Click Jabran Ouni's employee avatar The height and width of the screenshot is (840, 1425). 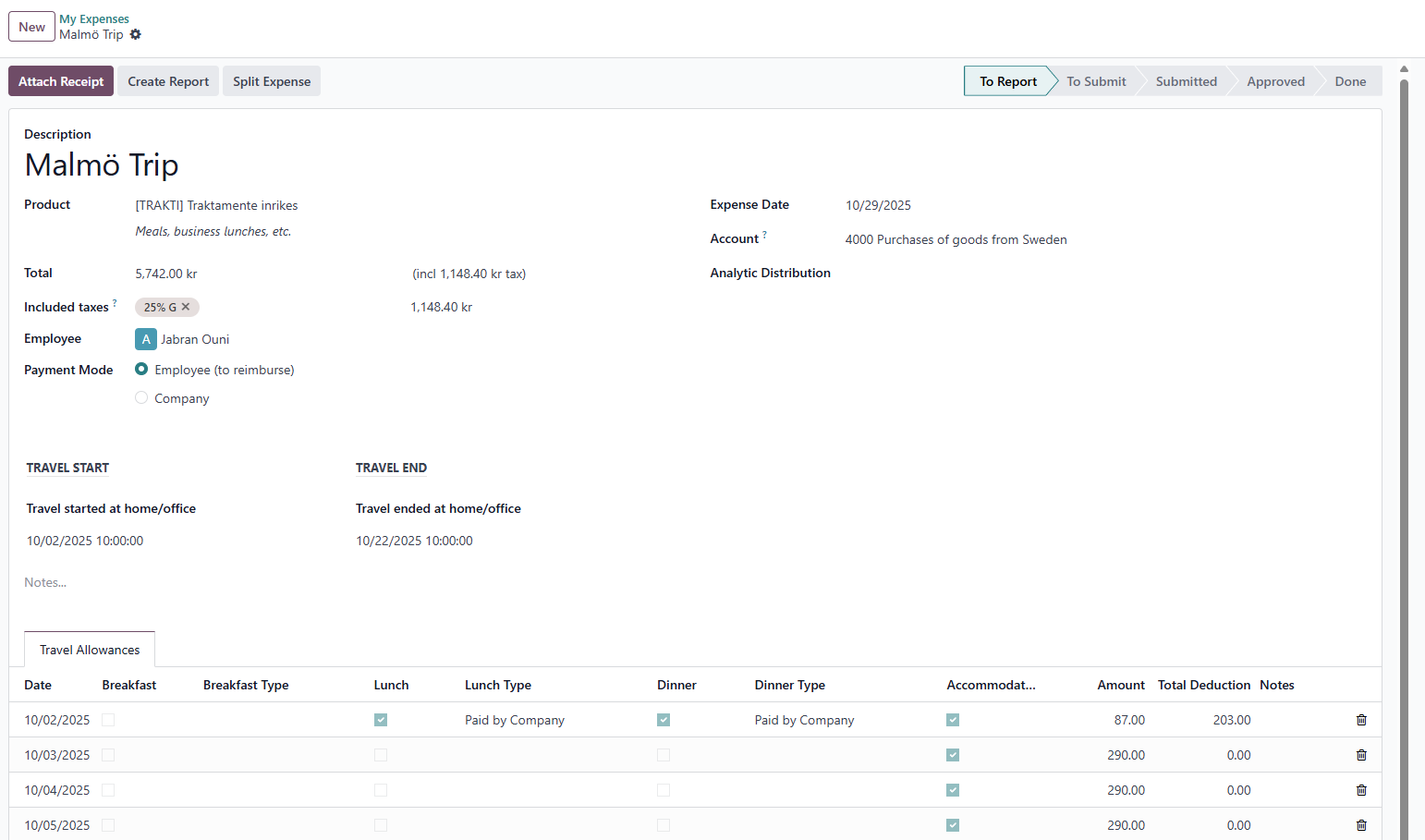[x=146, y=339]
